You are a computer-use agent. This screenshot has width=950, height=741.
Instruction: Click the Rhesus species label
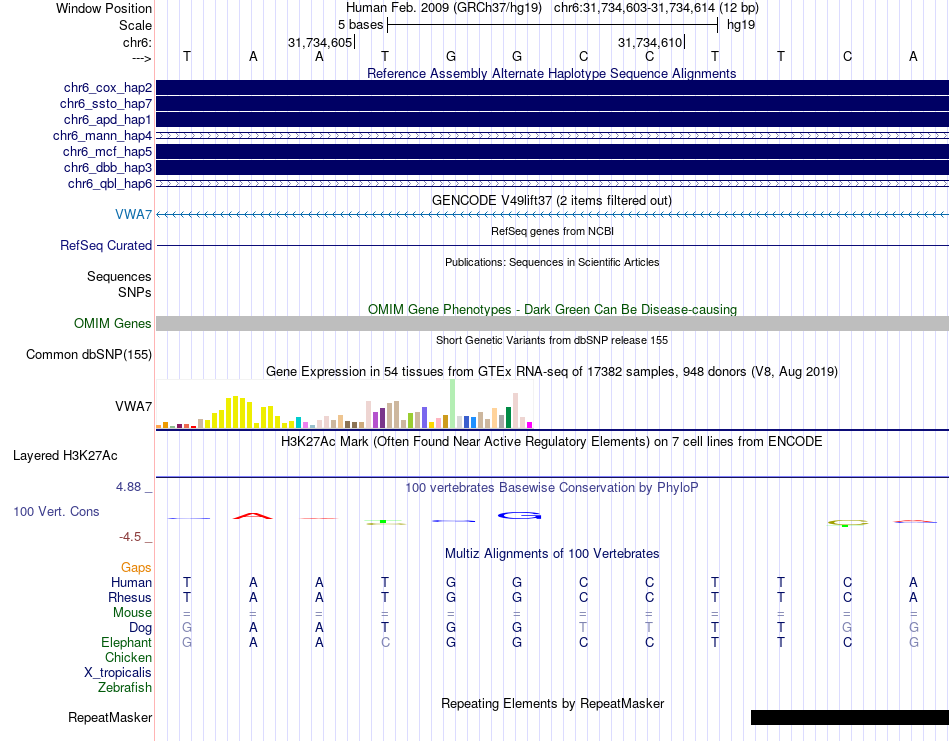pos(130,597)
